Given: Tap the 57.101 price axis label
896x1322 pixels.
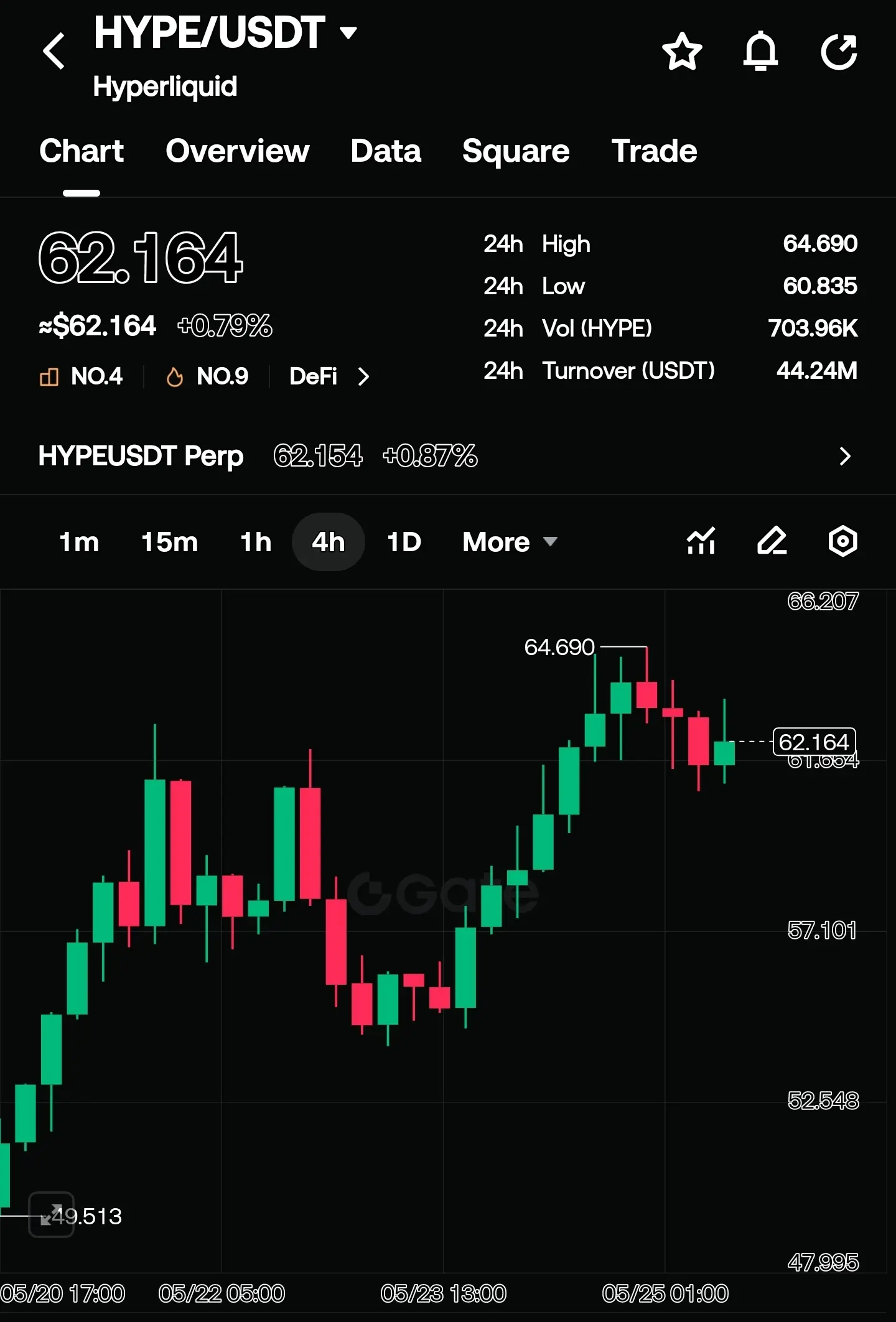Looking at the screenshot, I should tap(823, 931).
